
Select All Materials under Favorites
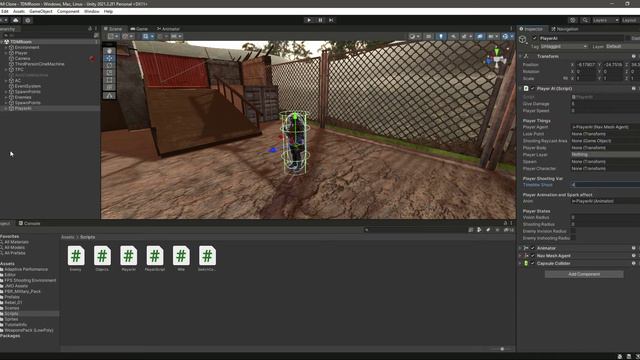16,242
